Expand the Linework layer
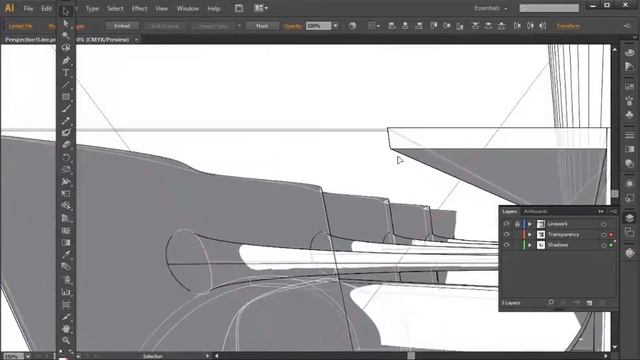Image resolution: width=640 pixels, height=360 pixels. click(530, 224)
